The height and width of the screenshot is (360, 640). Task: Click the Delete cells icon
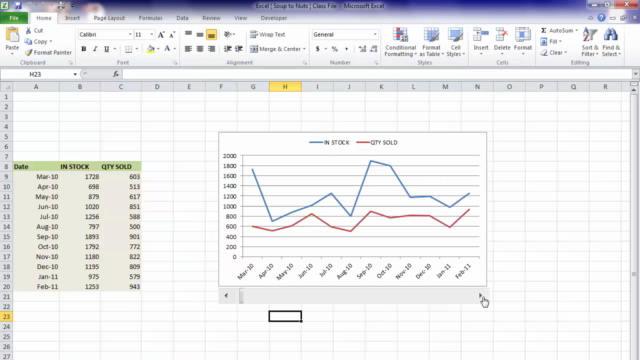coord(502,35)
